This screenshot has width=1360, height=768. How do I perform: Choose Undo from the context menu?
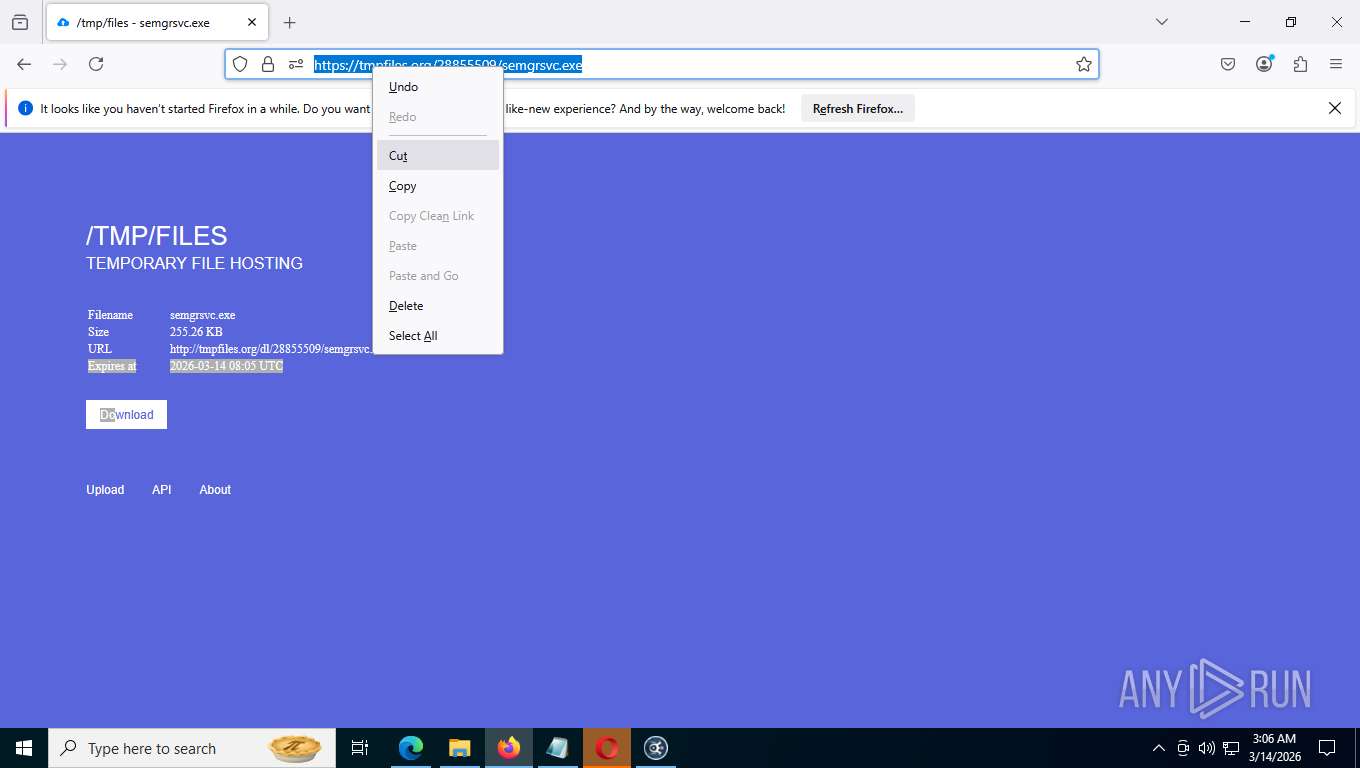(438, 87)
